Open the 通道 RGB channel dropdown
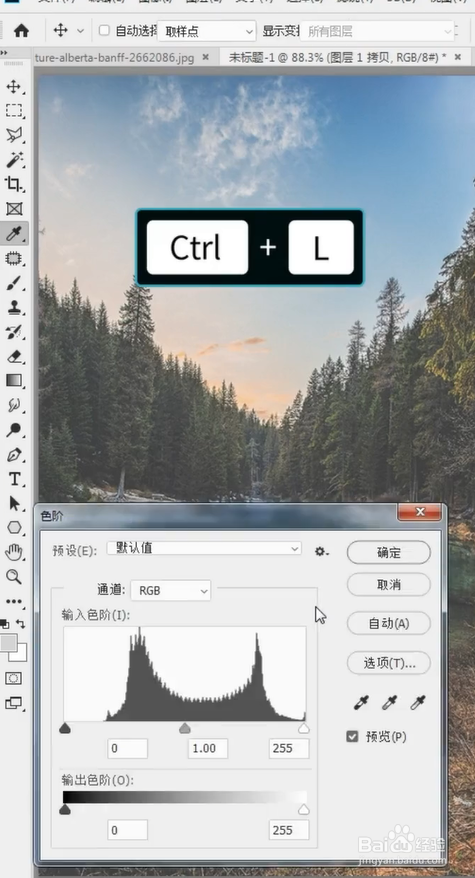The image size is (475, 878). click(x=171, y=590)
